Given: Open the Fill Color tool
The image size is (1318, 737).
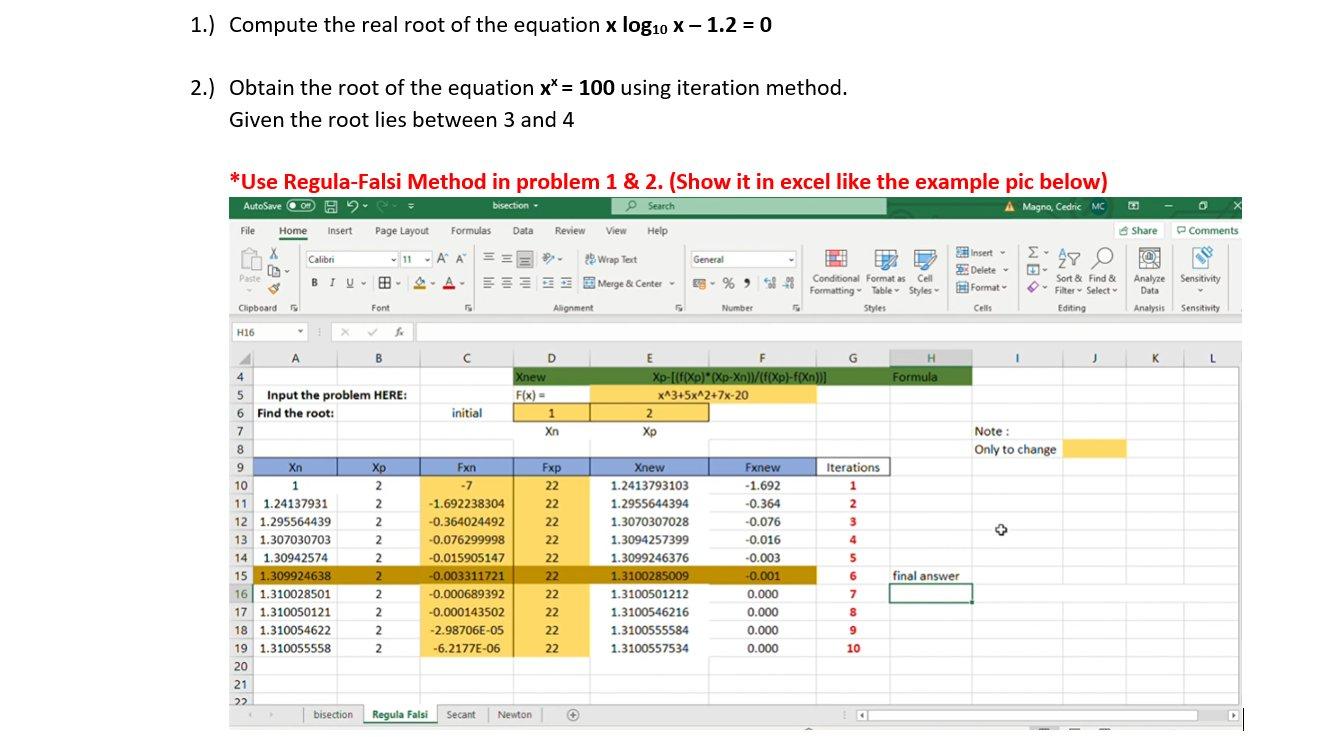Looking at the screenshot, I should (418, 283).
